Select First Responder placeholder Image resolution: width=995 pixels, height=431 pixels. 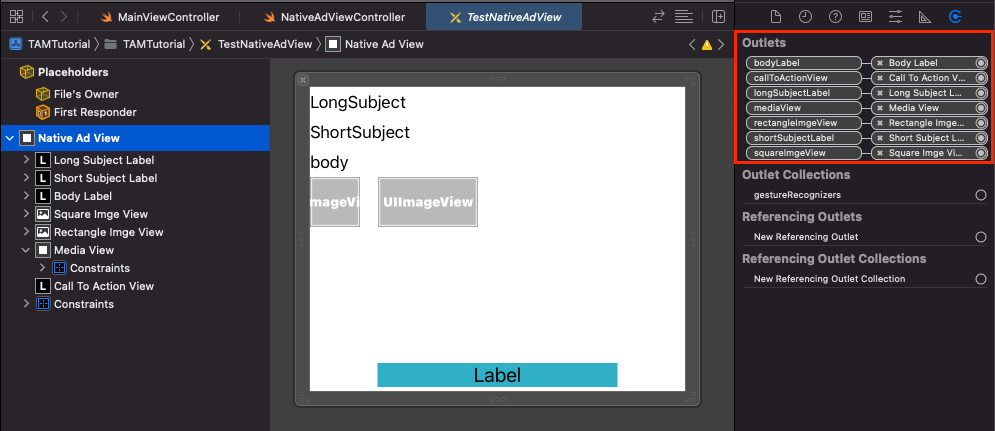pyautogui.click(x=86, y=112)
